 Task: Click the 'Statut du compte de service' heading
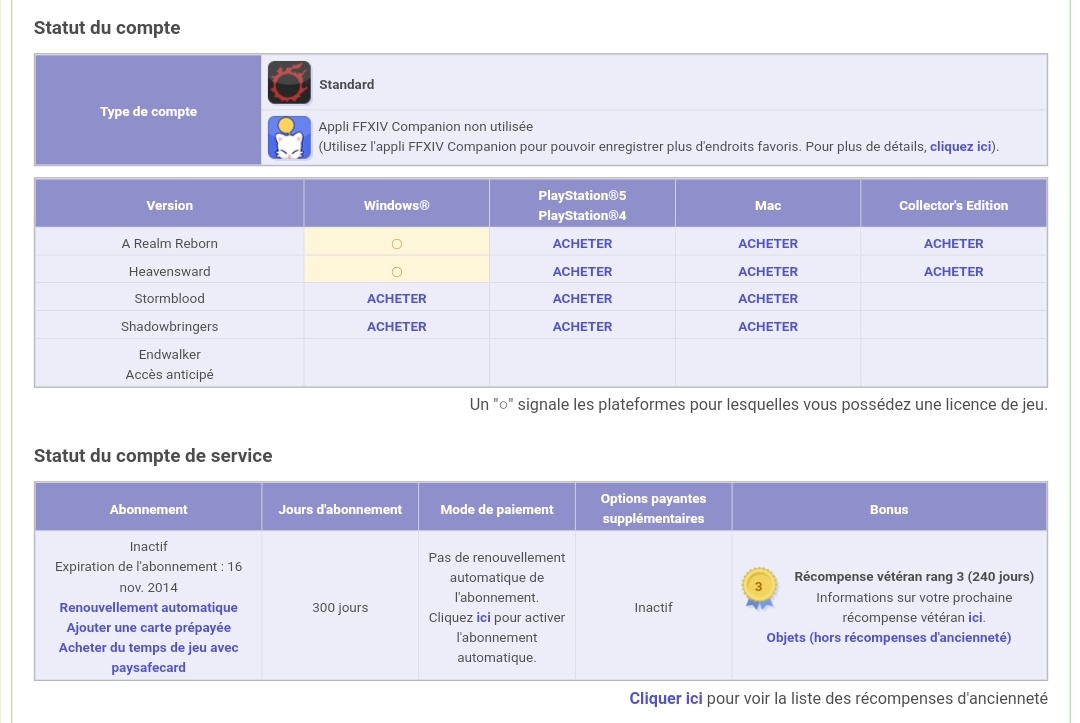[x=153, y=456]
